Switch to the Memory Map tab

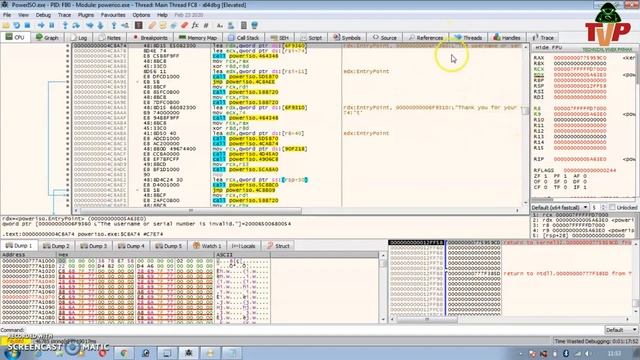198,38
